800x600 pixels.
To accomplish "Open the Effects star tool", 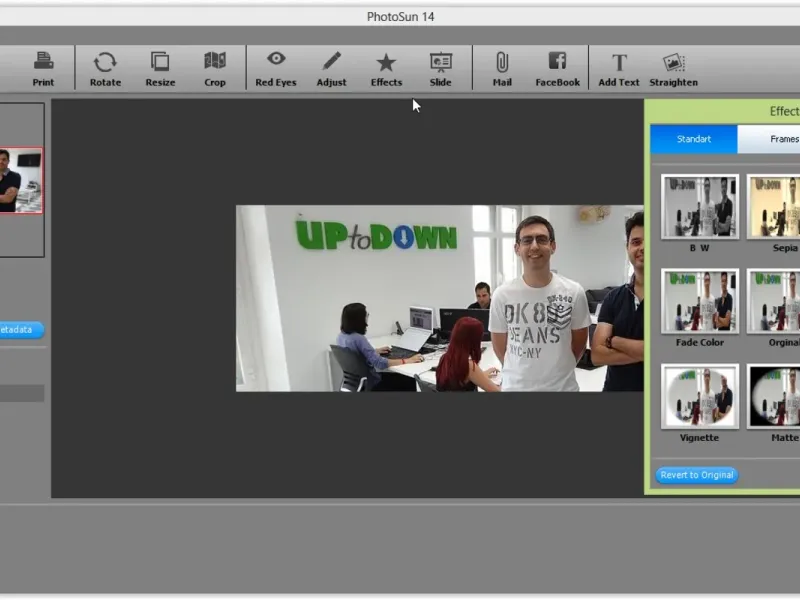I will click(386, 67).
